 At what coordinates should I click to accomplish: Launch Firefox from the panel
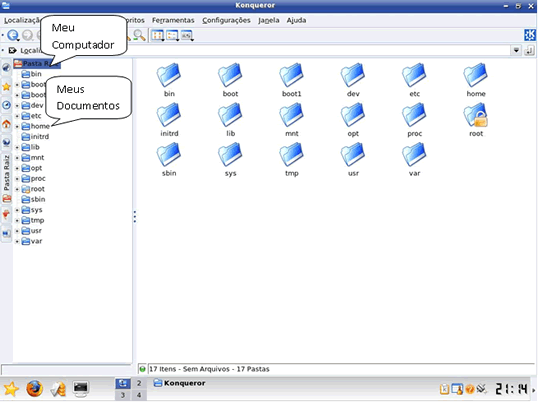coord(35,389)
